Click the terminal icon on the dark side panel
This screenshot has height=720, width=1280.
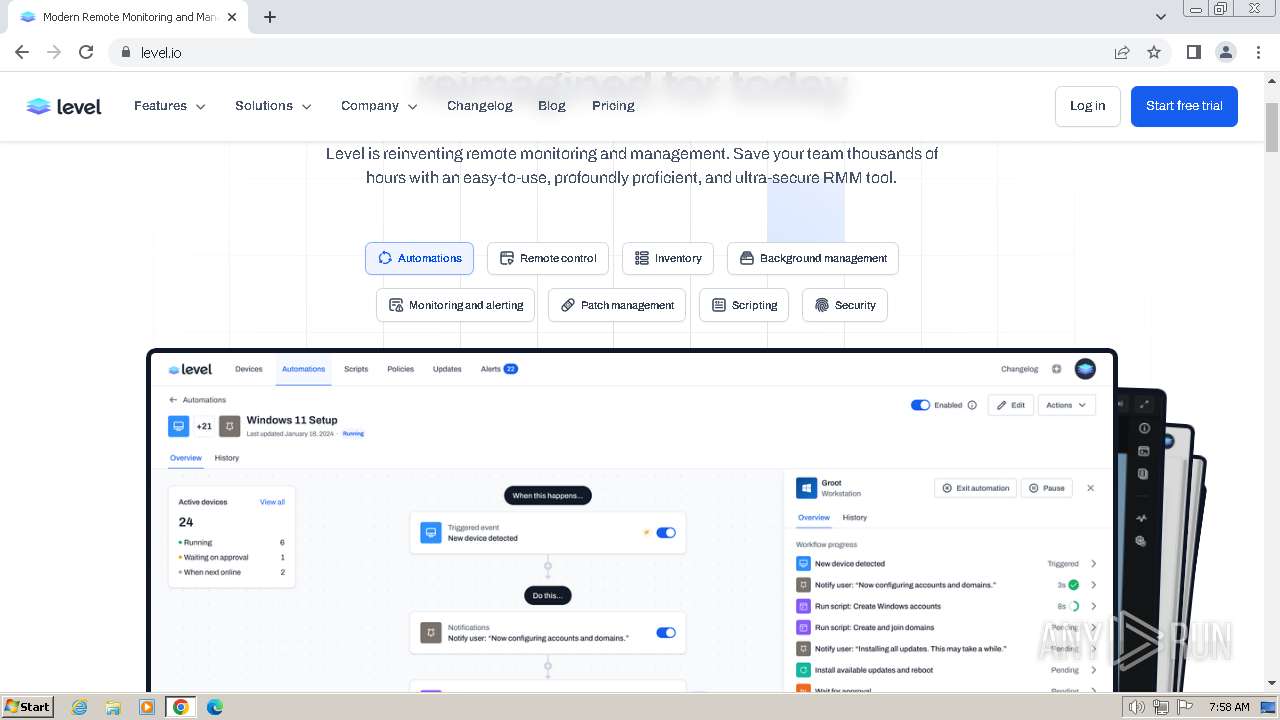1144,451
